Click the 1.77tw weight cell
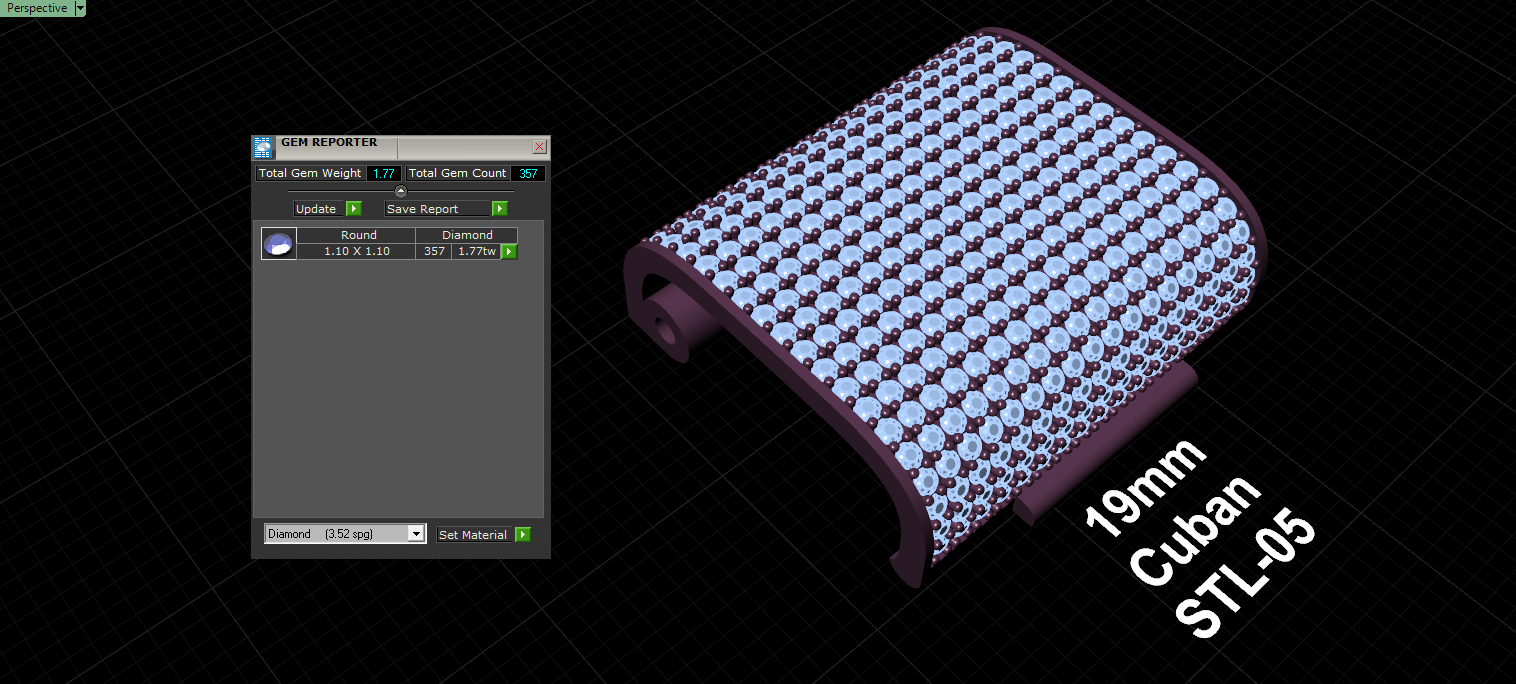 point(475,251)
